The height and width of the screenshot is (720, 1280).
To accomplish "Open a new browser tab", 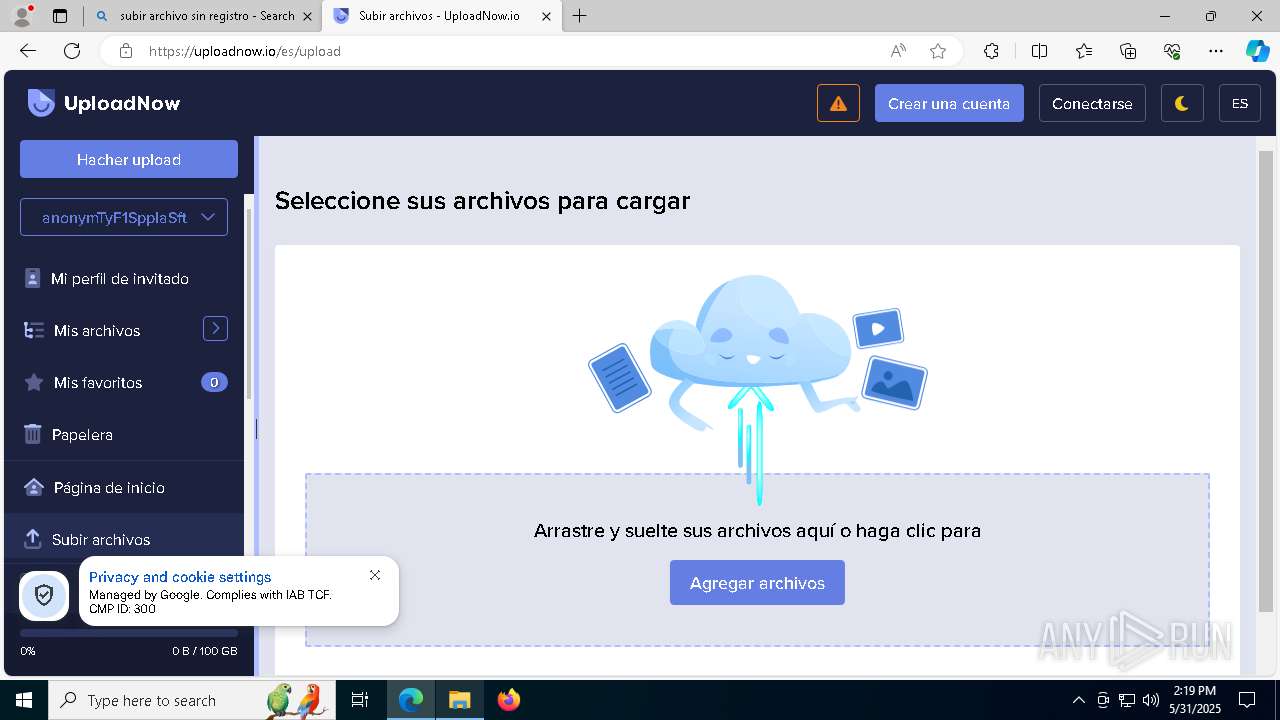I will (x=580, y=16).
